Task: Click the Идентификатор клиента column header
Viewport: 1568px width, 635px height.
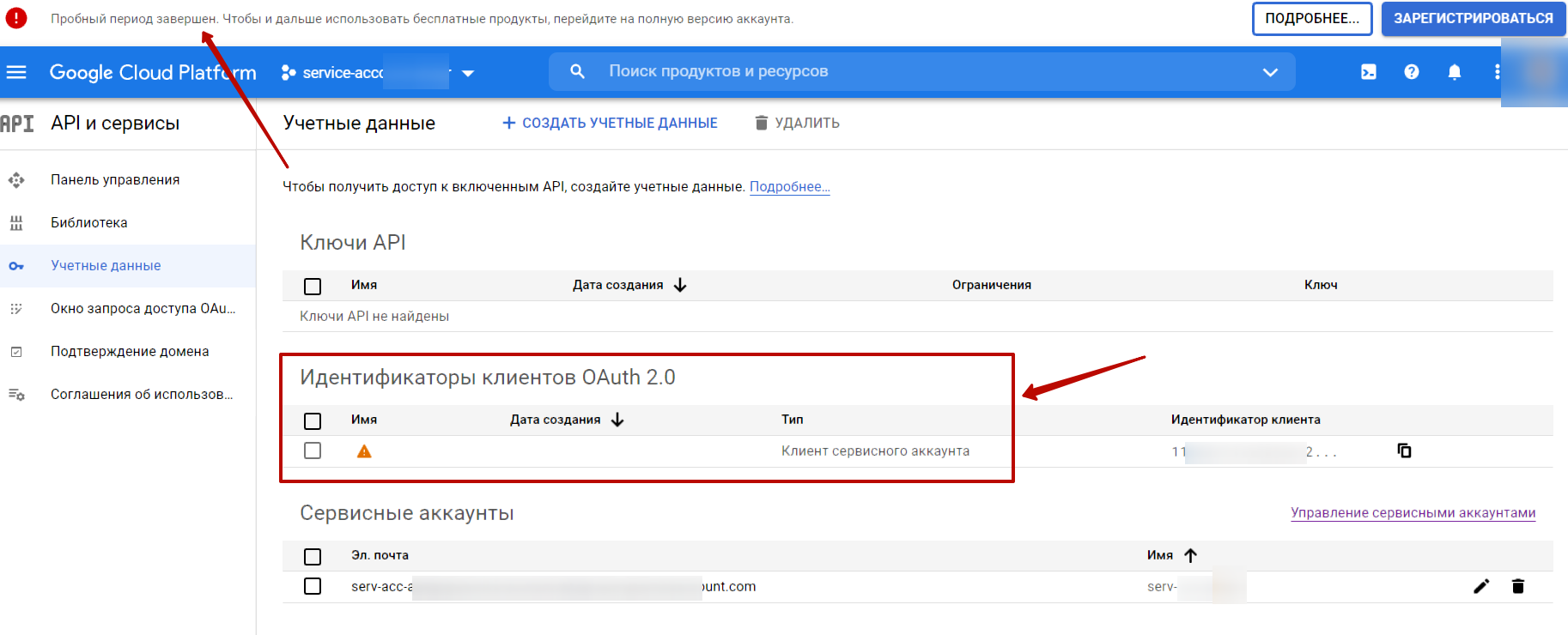Action: (1245, 420)
